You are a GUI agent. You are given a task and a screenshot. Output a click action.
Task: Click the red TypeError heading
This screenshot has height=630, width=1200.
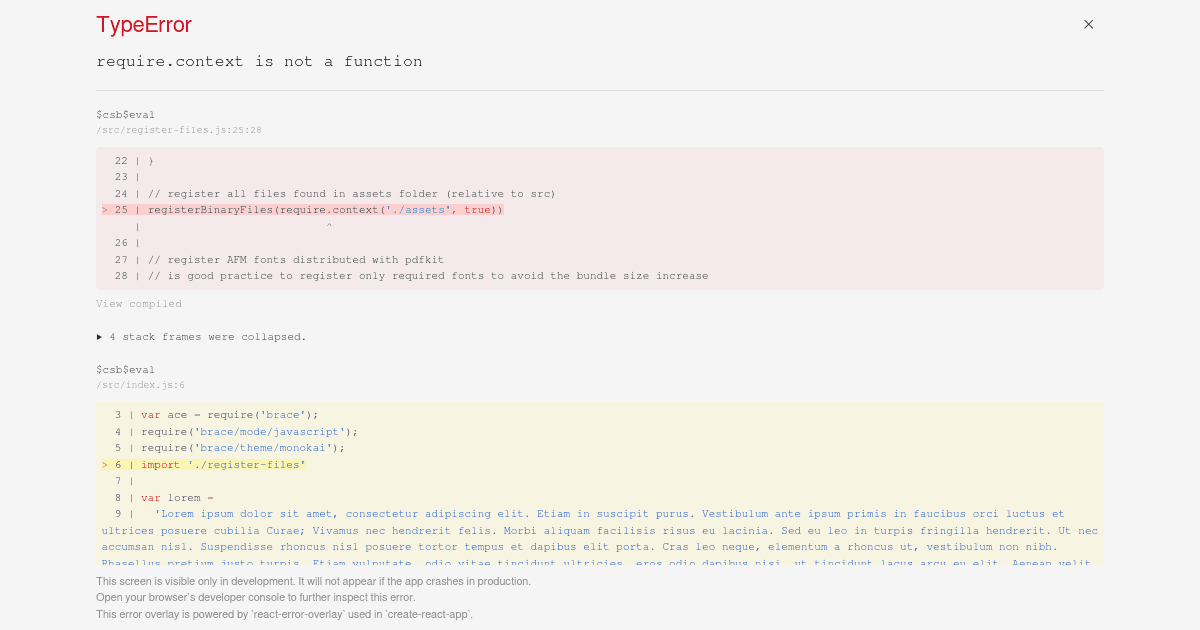click(143, 25)
